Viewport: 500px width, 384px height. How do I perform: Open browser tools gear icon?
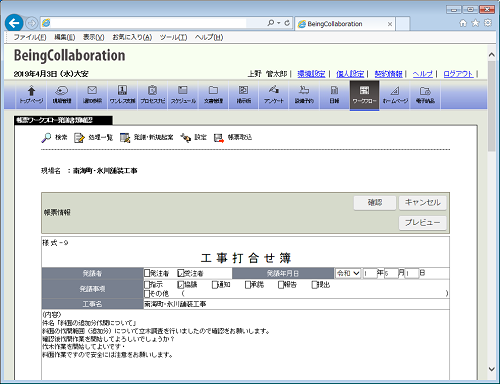[488, 23]
